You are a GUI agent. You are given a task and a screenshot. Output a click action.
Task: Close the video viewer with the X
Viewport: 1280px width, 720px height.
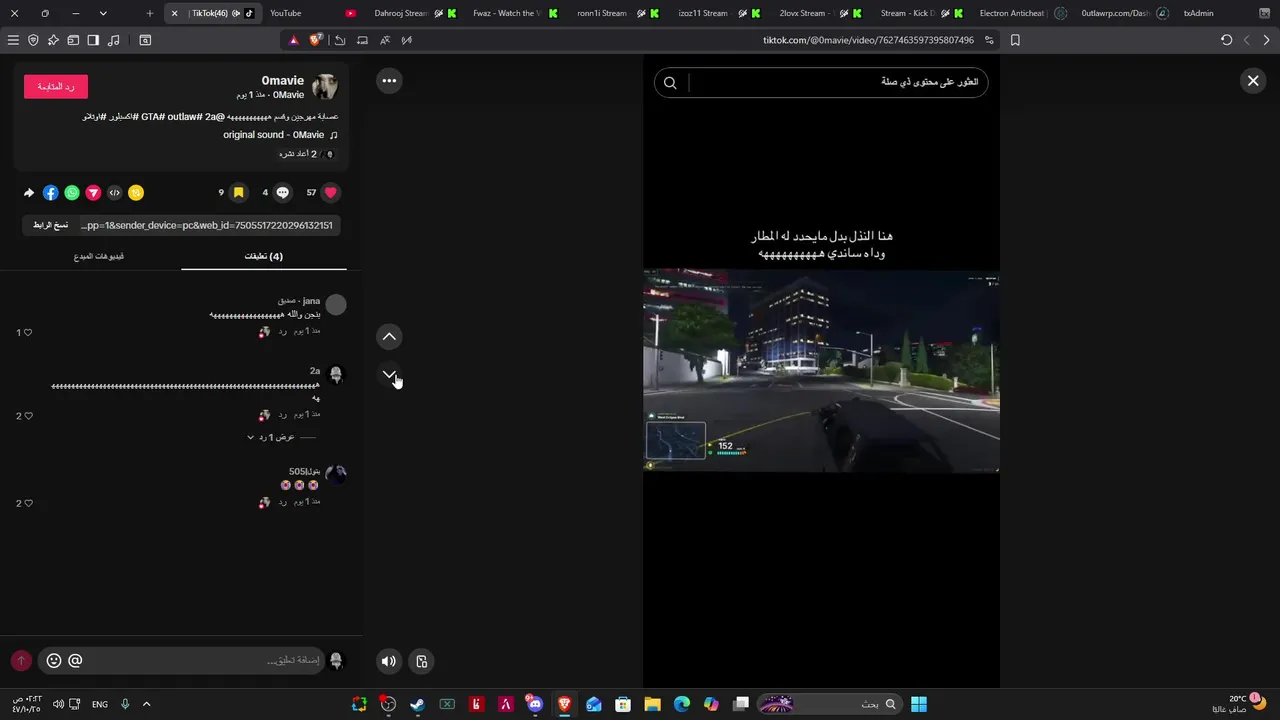pyautogui.click(x=1253, y=81)
